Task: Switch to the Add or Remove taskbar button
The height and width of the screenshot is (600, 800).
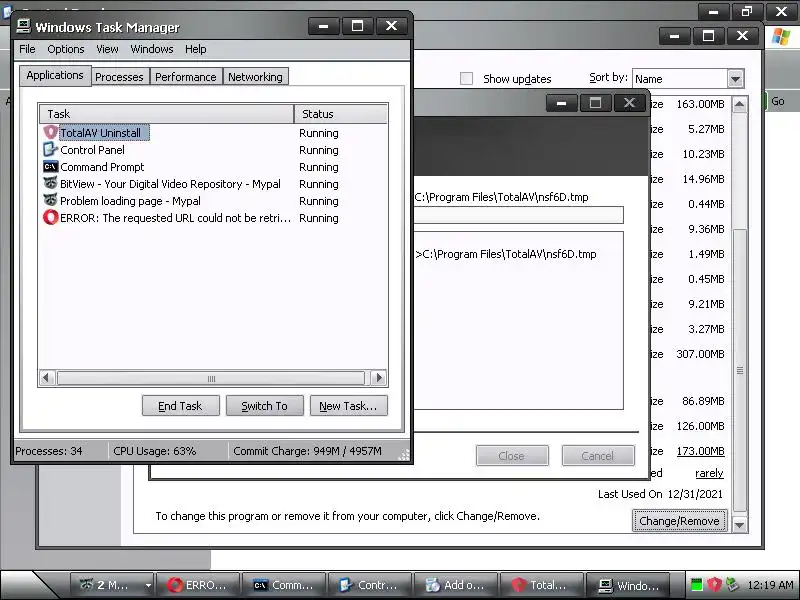Action: tap(456, 585)
